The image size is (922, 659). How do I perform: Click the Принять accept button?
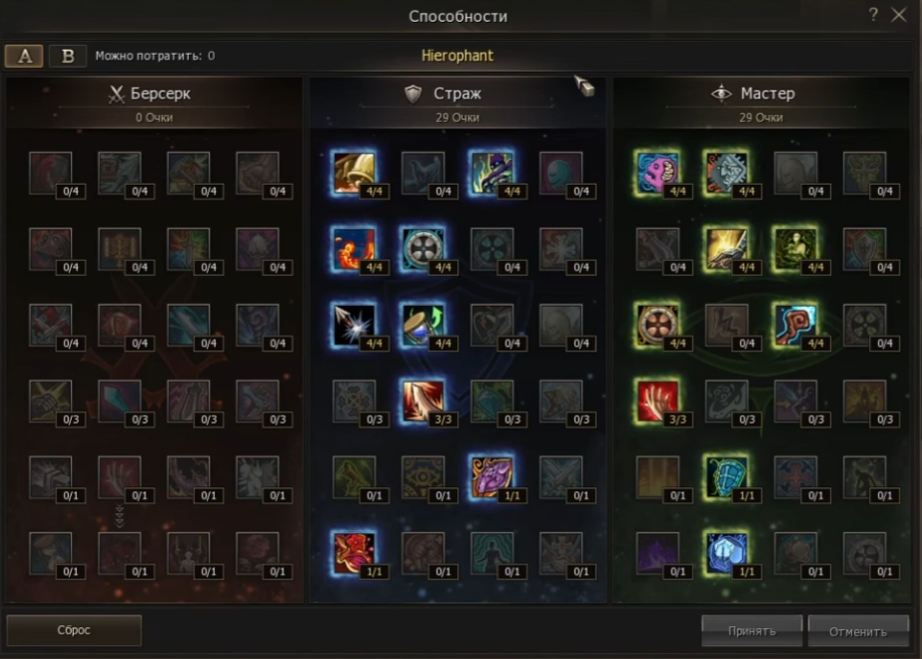[x=751, y=631]
